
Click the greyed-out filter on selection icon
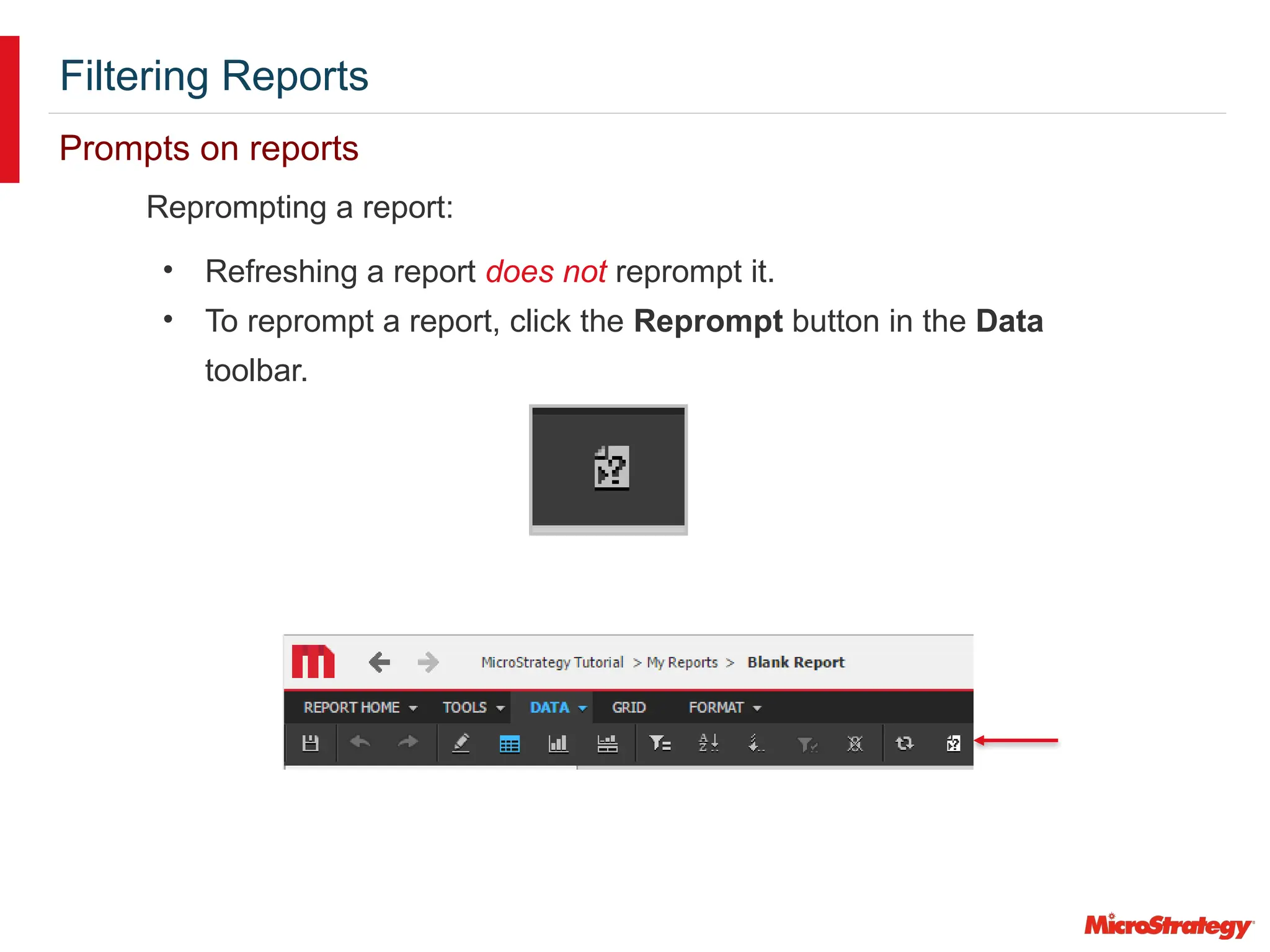[x=807, y=744]
